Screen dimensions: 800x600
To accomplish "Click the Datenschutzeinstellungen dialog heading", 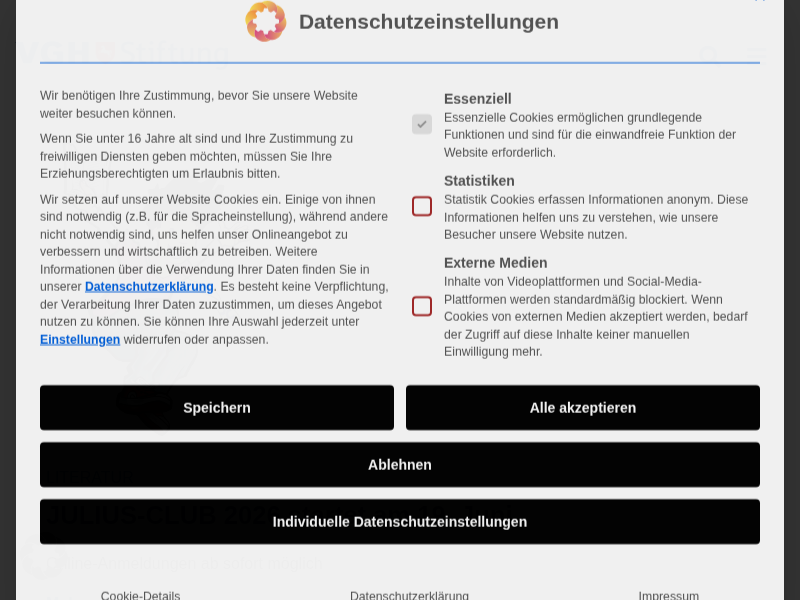I will pyautogui.click(x=428, y=22).
